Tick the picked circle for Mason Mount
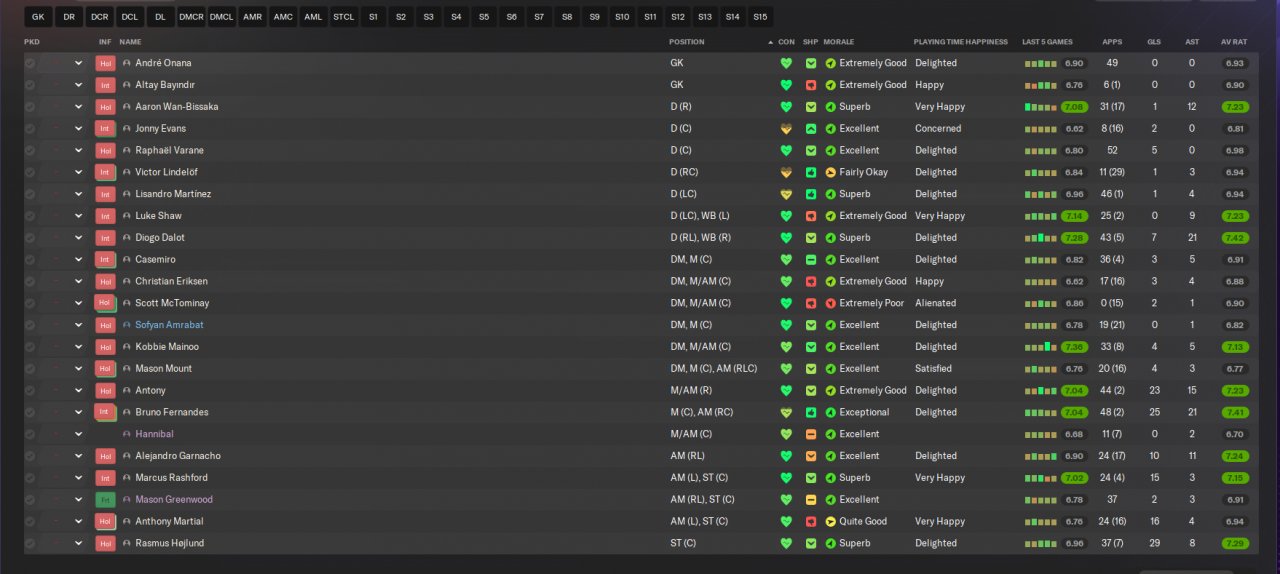 (x=30, y=369)
